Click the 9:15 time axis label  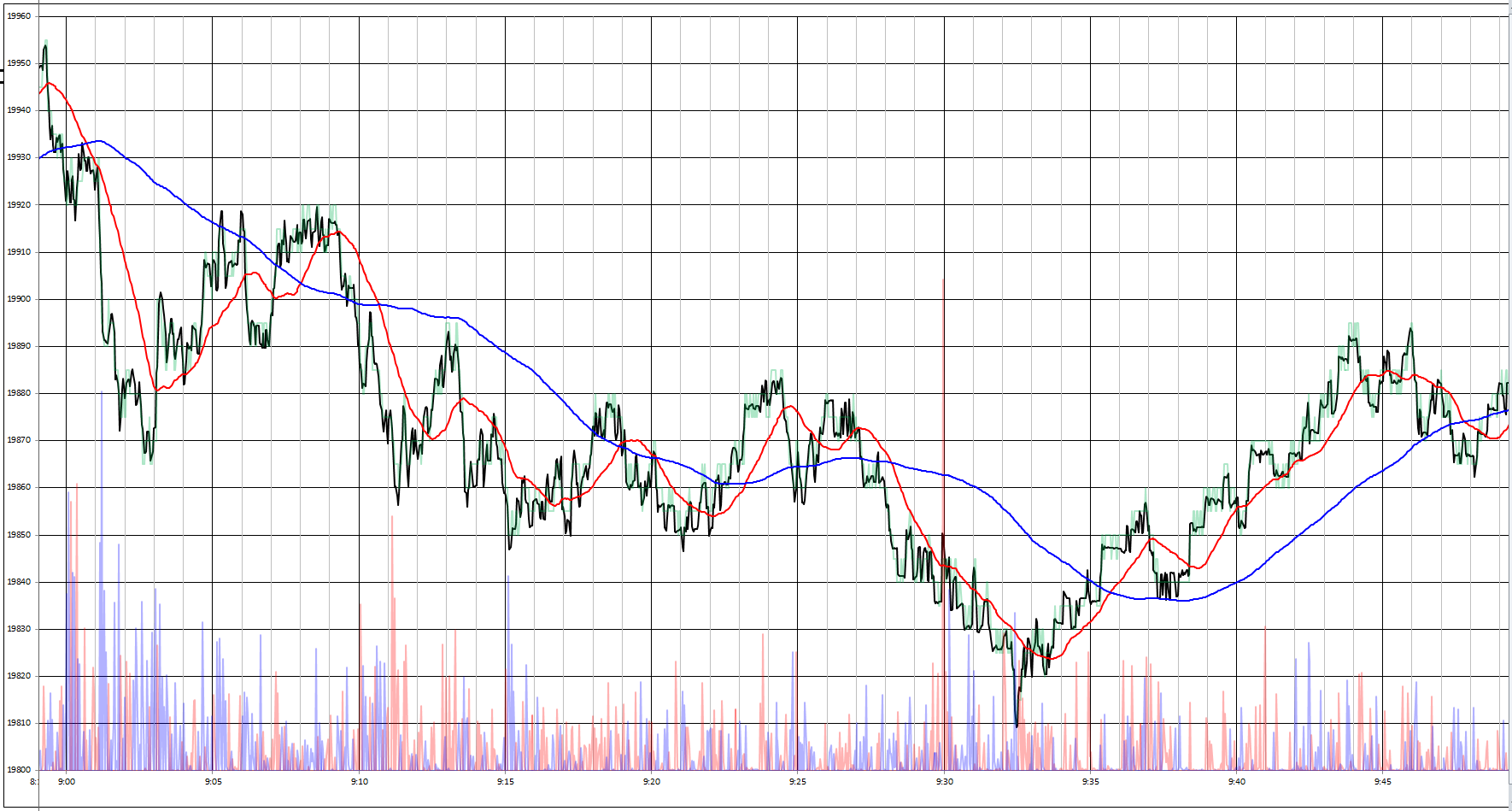click(x=506, y=781)
